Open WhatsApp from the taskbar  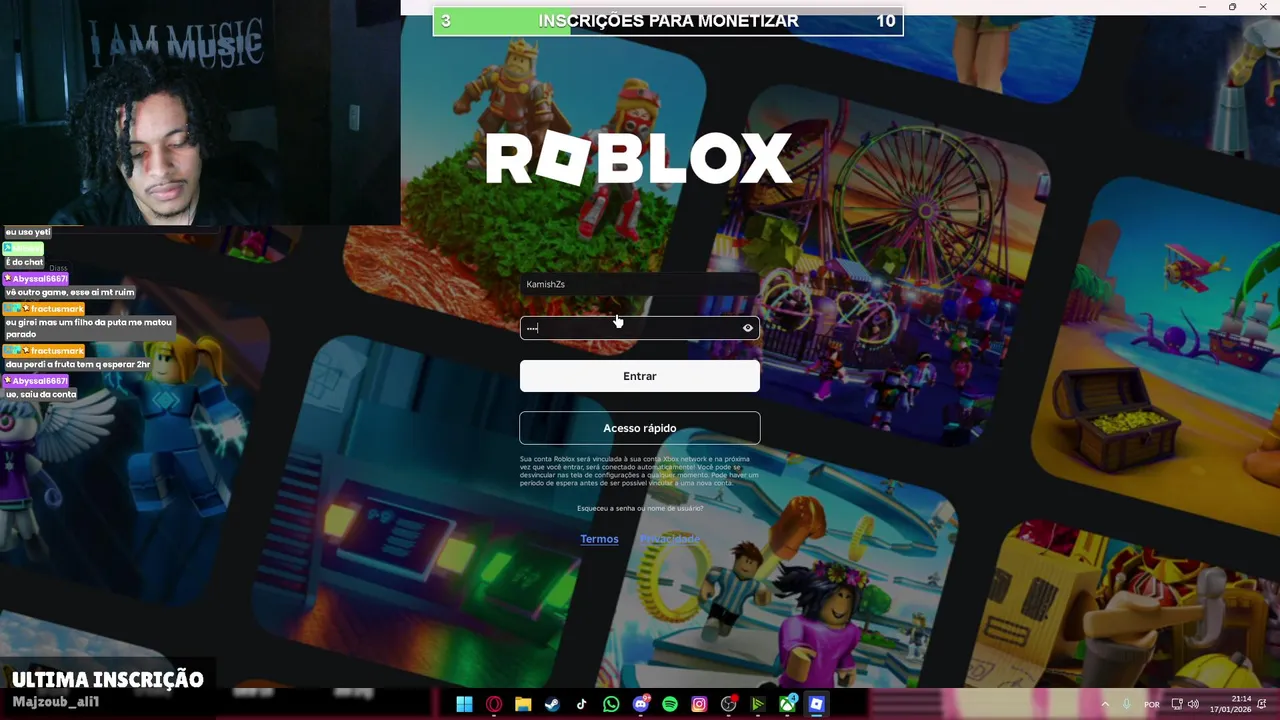point(611,704)
